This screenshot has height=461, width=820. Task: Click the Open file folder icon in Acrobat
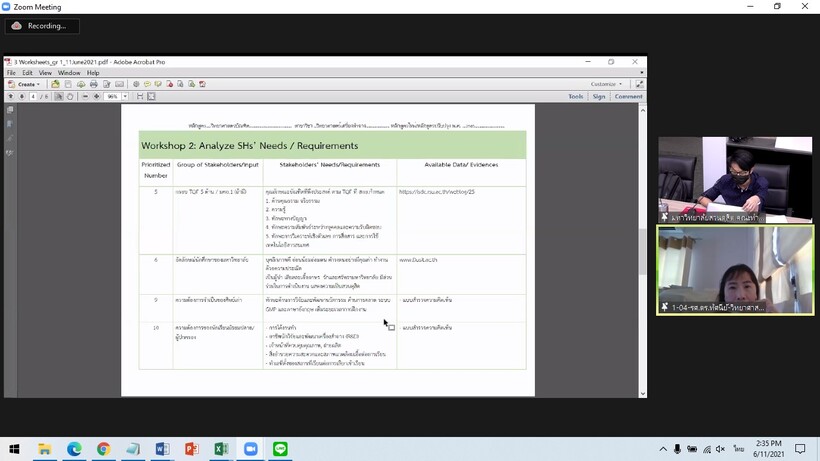(x=55, y=84)
